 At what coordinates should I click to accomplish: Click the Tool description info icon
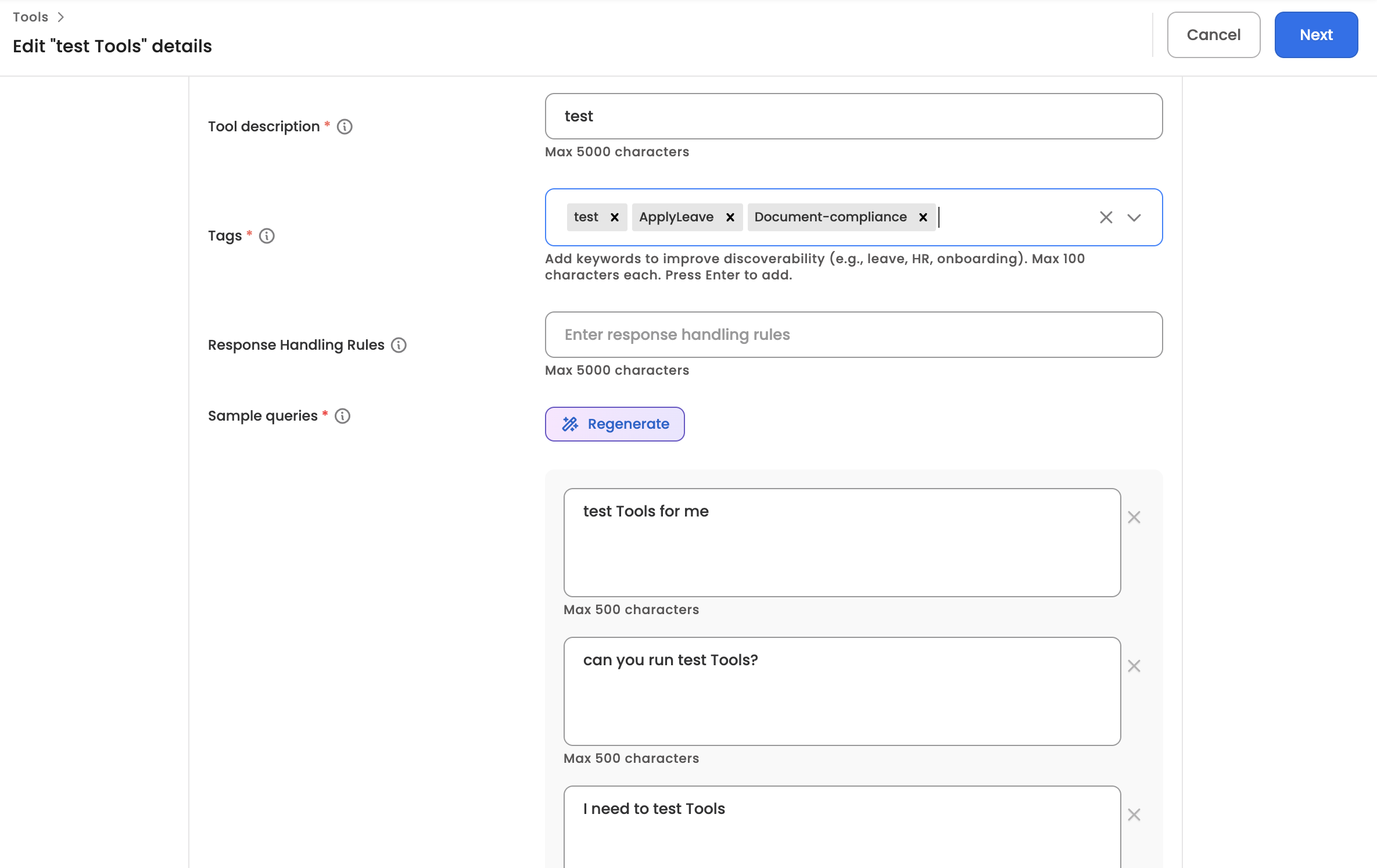pos(345,127)
